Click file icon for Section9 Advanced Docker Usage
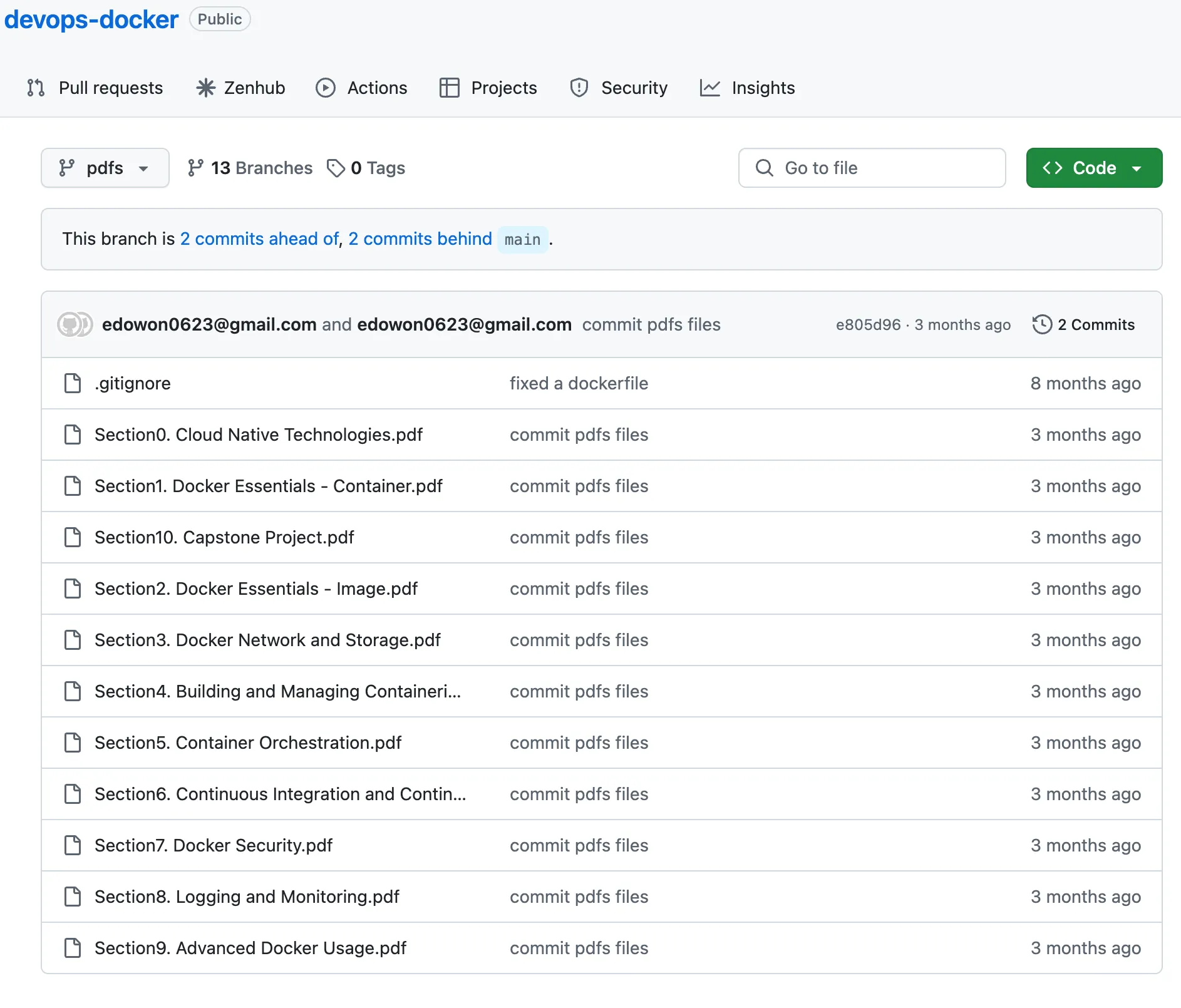 click(73, 948)
